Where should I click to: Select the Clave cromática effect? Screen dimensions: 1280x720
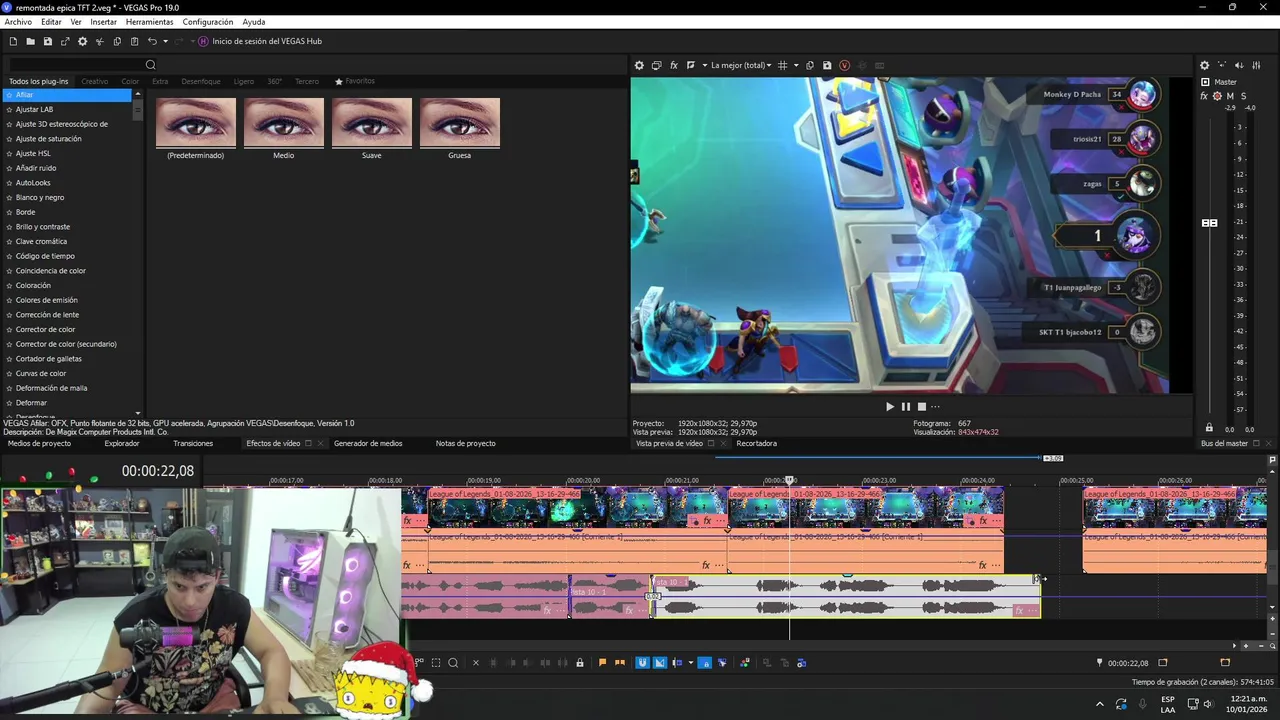[41, 241]
